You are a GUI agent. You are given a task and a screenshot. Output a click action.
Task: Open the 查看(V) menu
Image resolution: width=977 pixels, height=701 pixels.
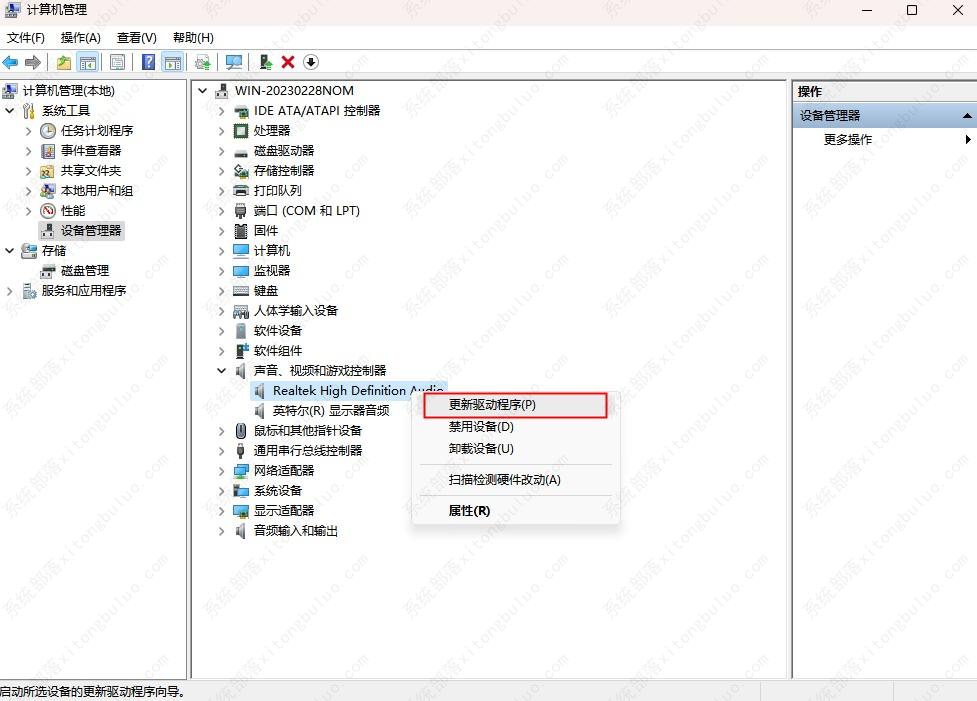click(x=136, y=37)
